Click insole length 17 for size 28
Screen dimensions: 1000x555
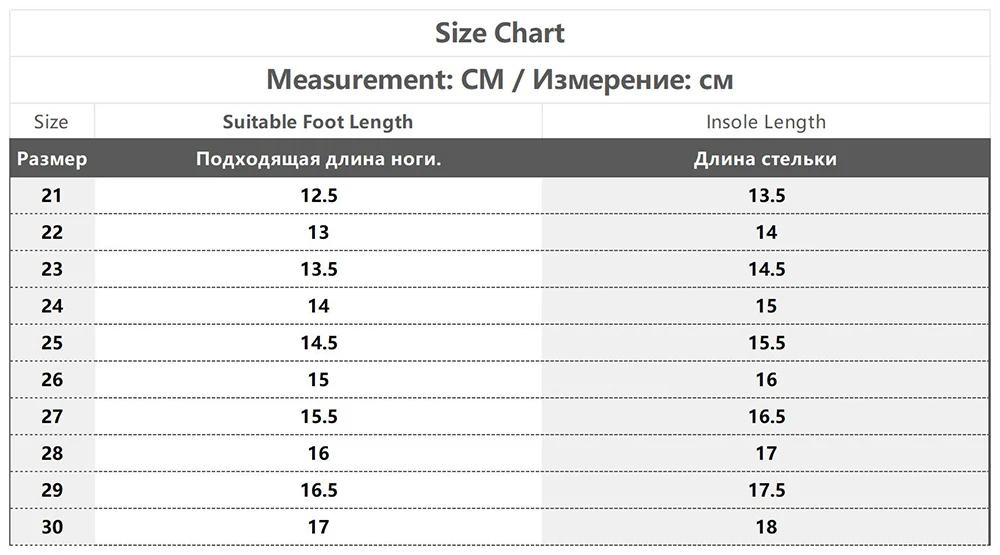tap(767, 454)
